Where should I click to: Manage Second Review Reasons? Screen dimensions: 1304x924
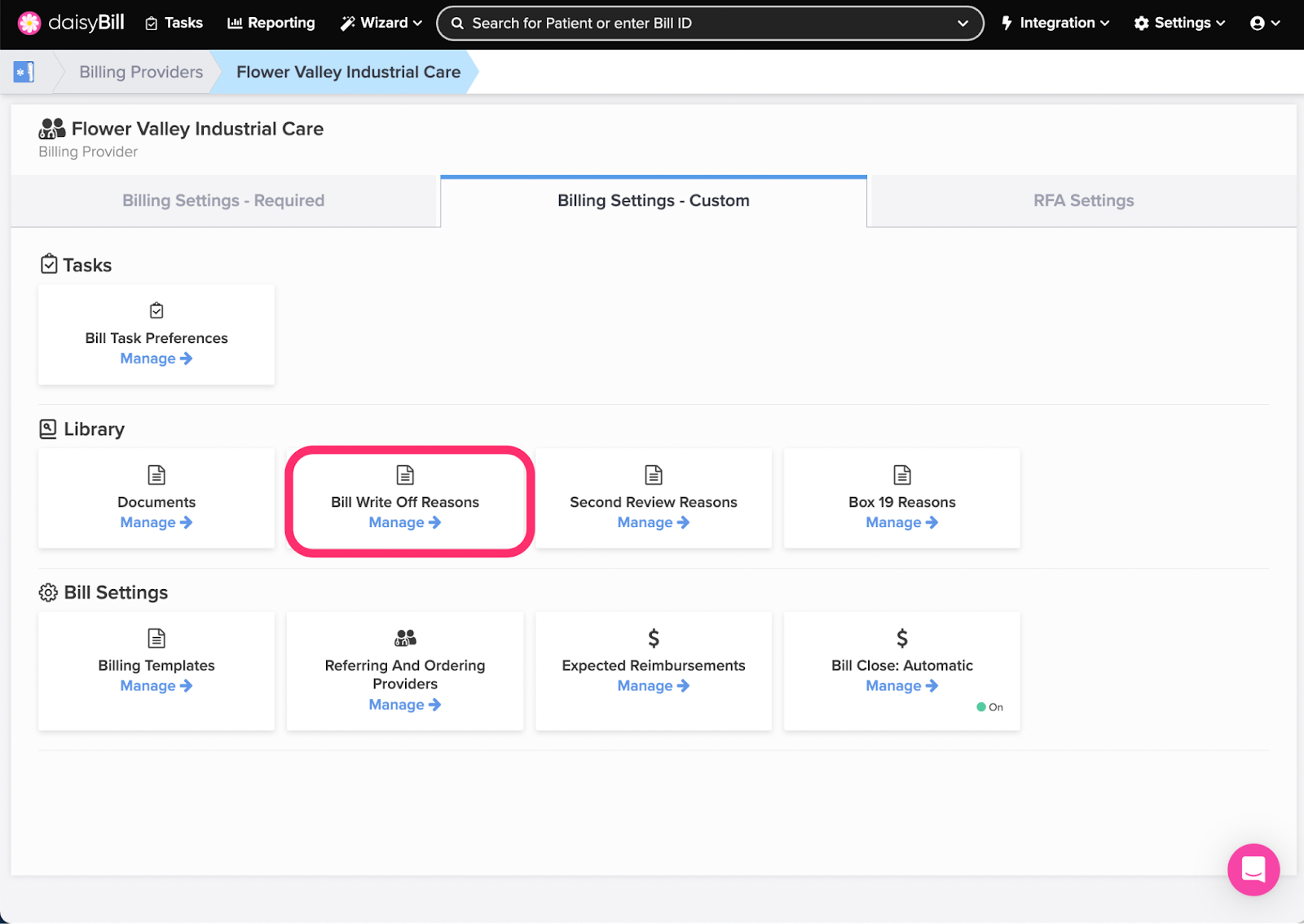pos(654,522)
